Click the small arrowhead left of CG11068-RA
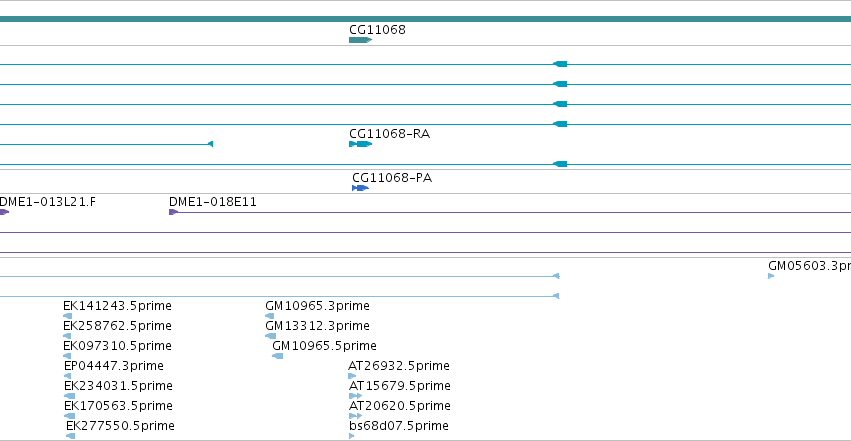851x441 pixels. 211,144
